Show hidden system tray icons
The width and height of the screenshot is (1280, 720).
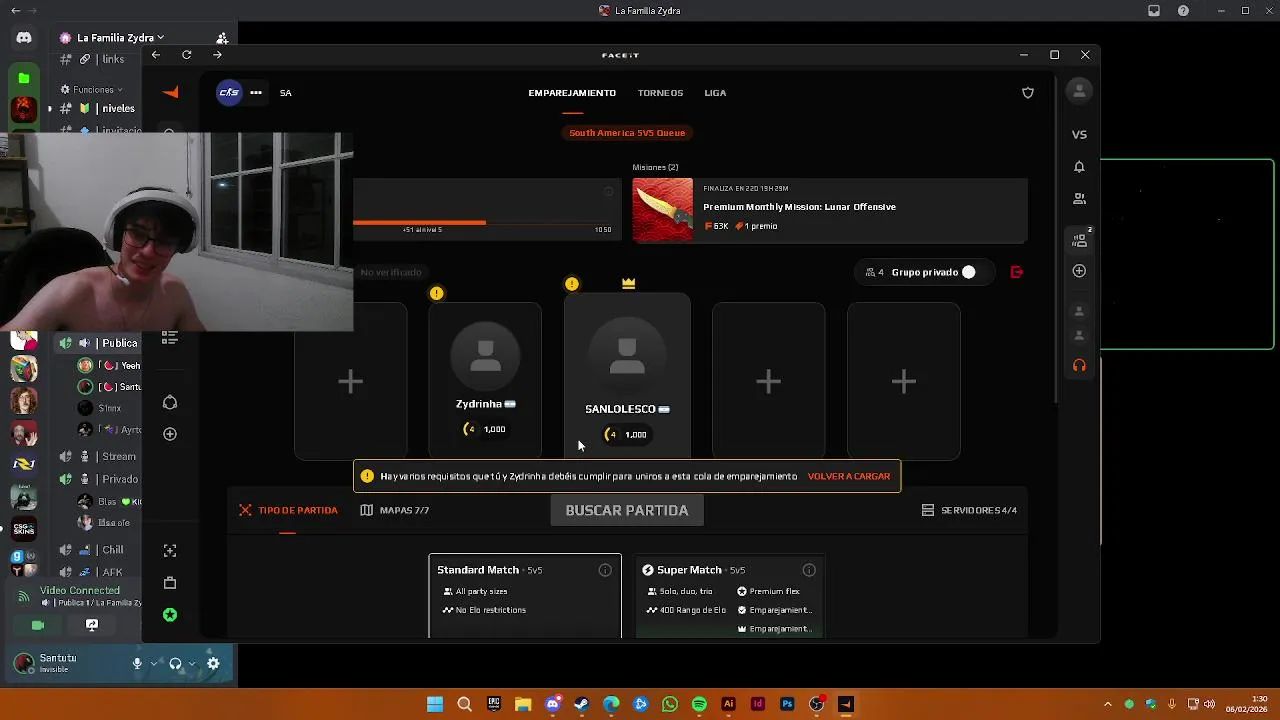pyautogui.click(x=1107, y=704)
